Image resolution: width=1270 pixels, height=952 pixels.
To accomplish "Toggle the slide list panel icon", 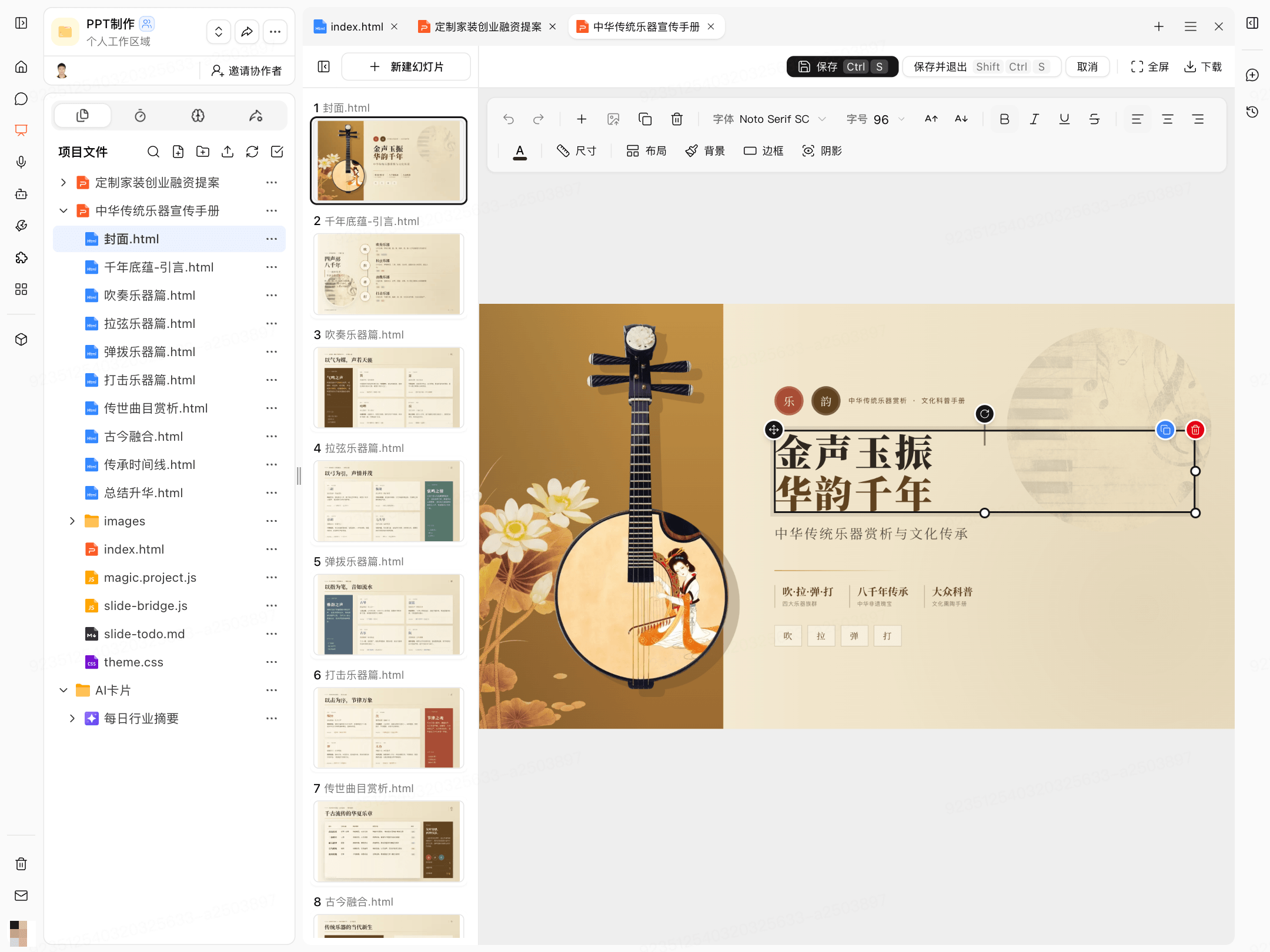I will point(323,66).
